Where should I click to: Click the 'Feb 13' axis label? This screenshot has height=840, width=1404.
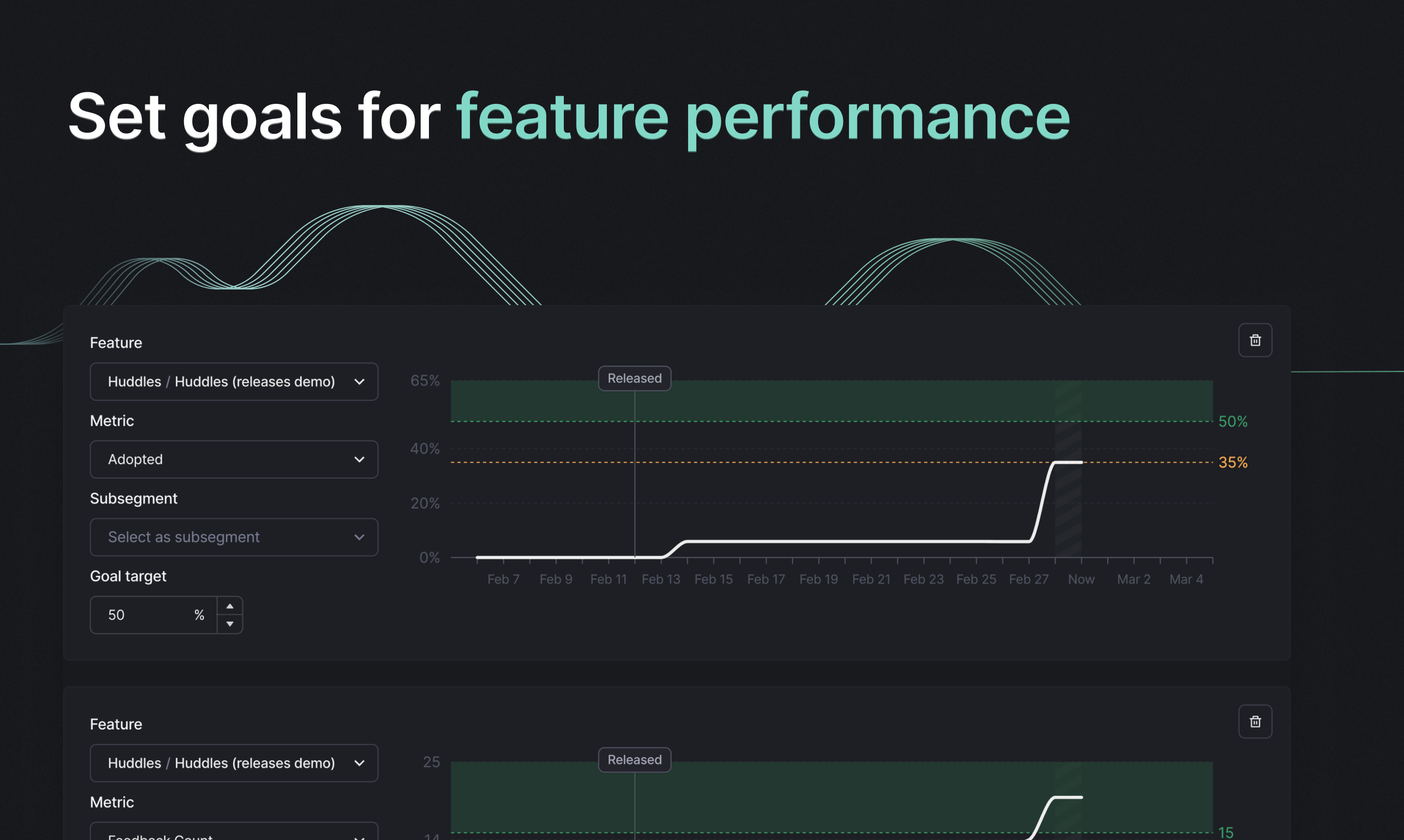click(661, 579)
